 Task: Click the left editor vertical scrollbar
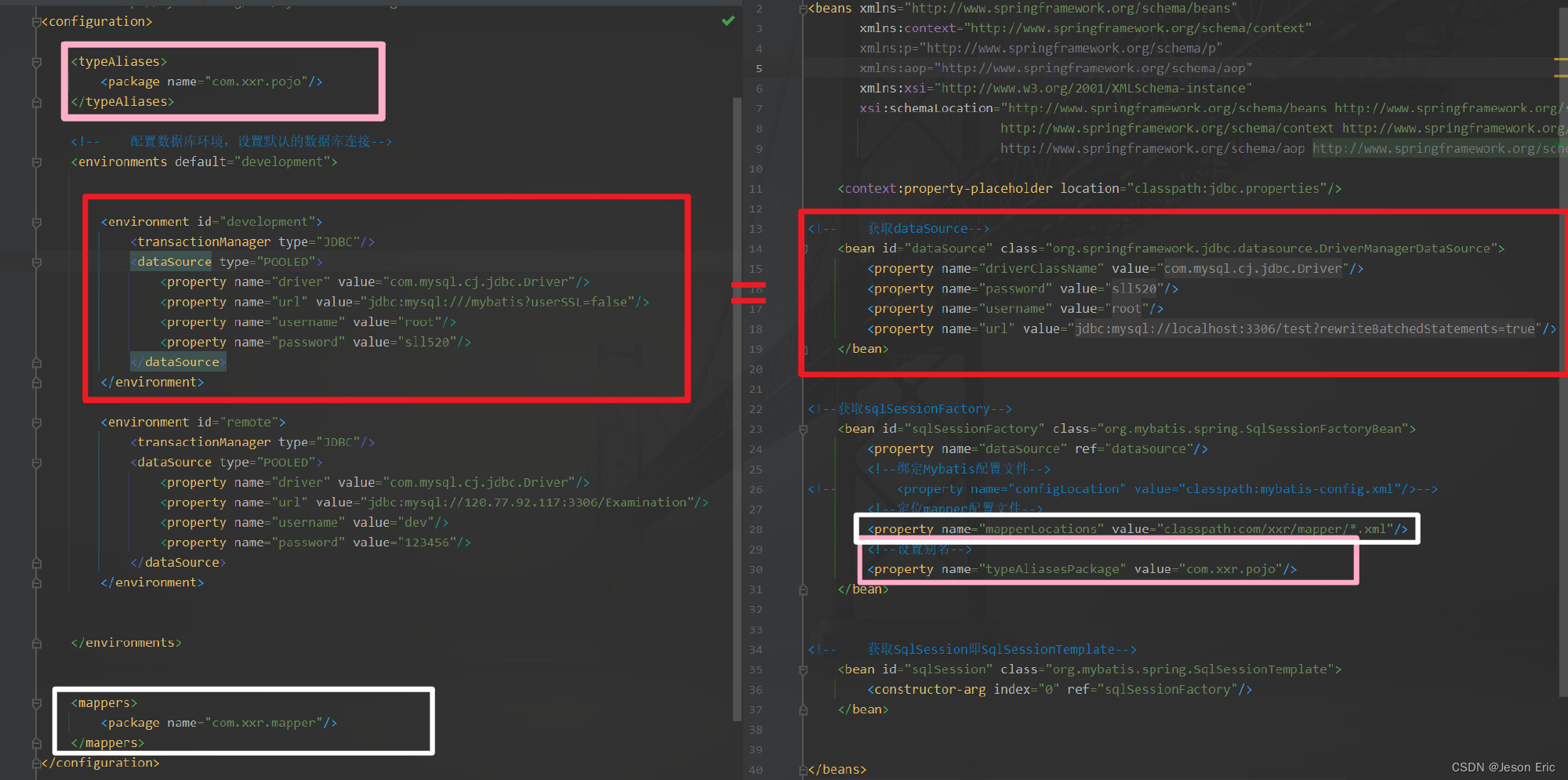click(736, 408)
